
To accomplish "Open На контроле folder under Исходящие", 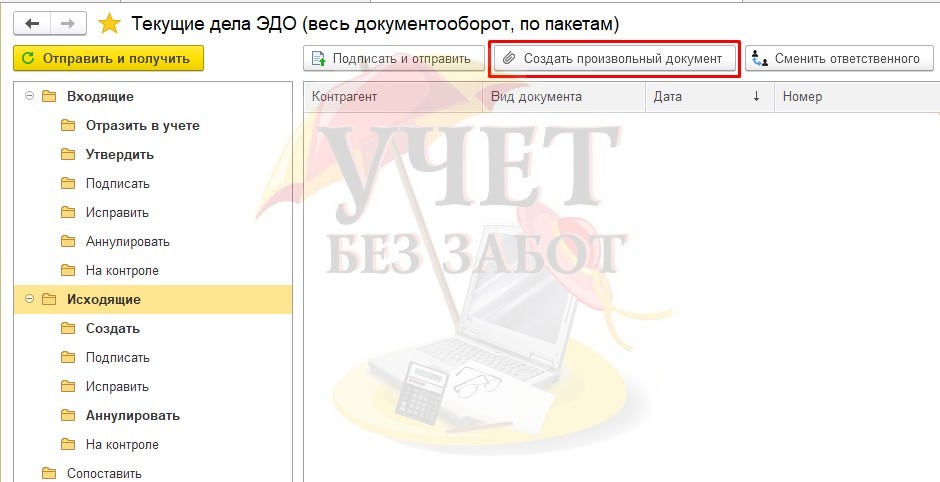I will tap(122, 445).
